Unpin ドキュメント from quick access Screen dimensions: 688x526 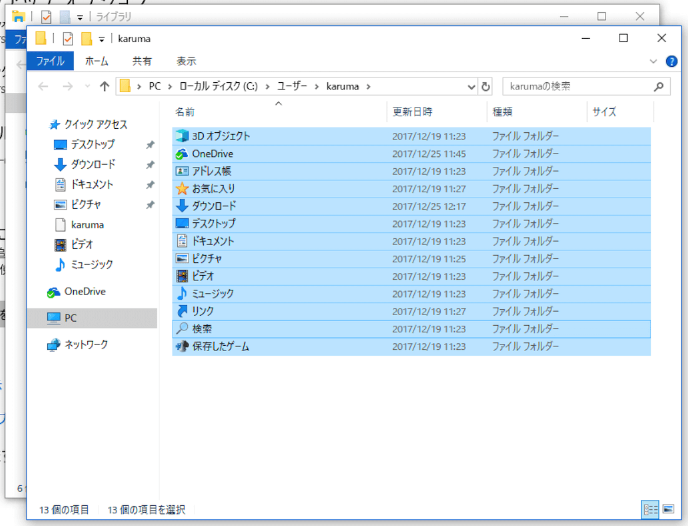150,185
